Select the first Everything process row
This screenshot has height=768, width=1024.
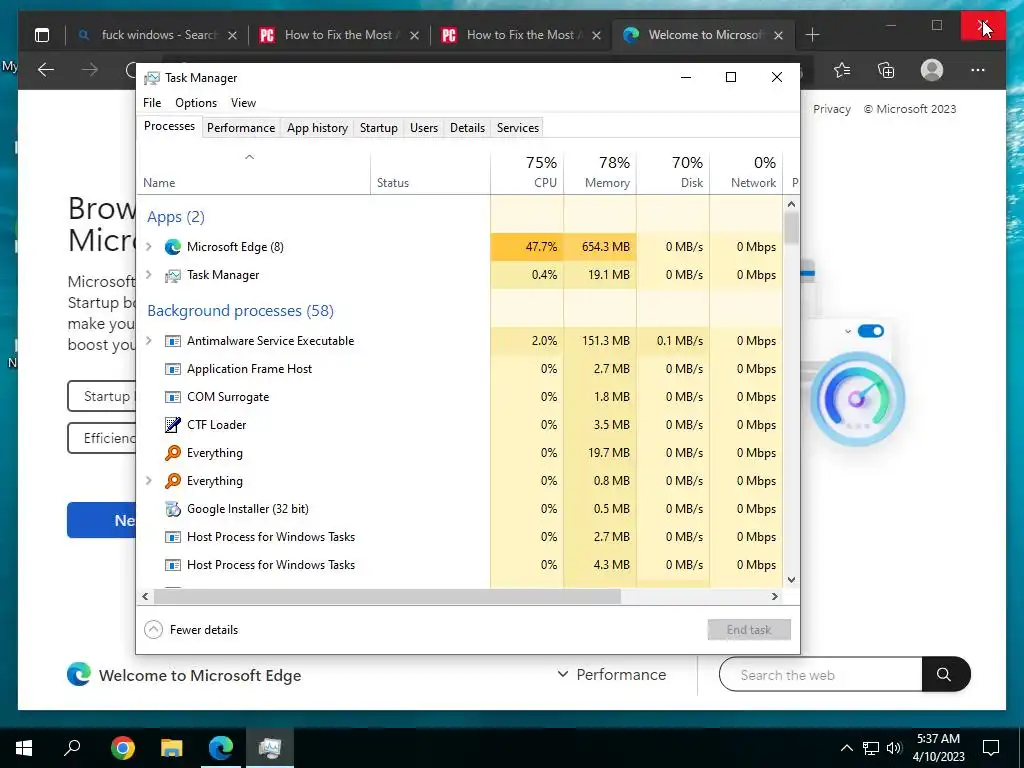[460, 453]
